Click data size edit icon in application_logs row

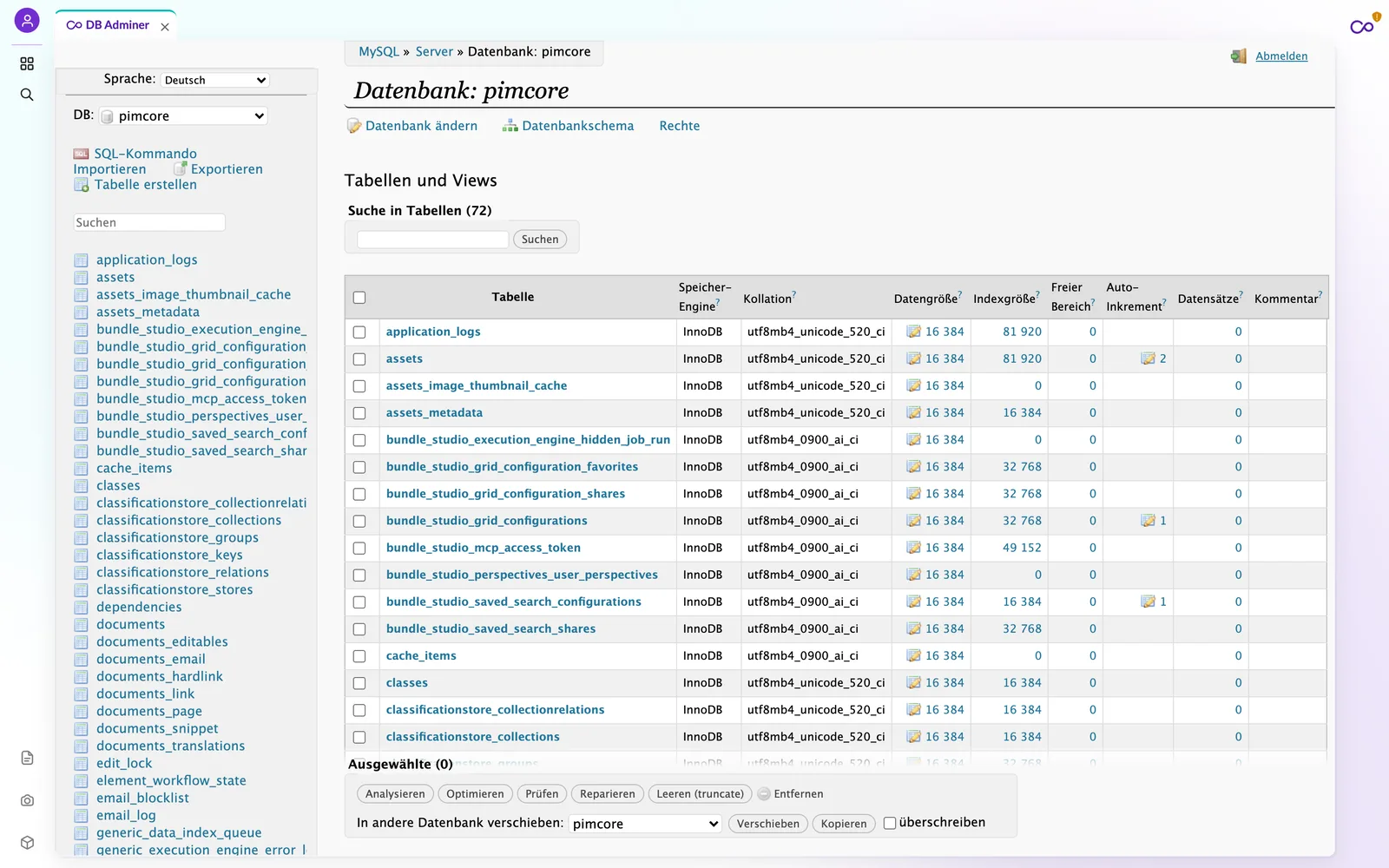tap(913, 332)
